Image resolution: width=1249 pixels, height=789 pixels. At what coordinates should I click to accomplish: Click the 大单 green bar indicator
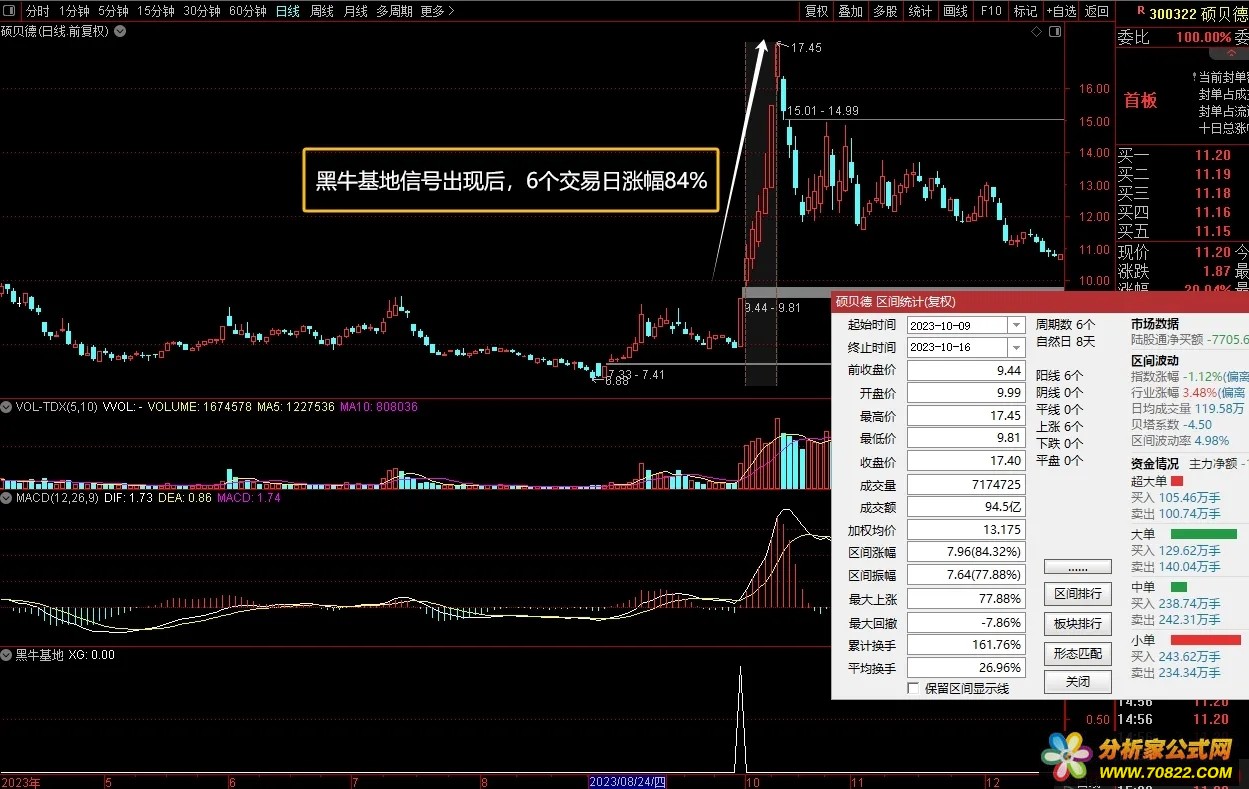(1203, 534)
